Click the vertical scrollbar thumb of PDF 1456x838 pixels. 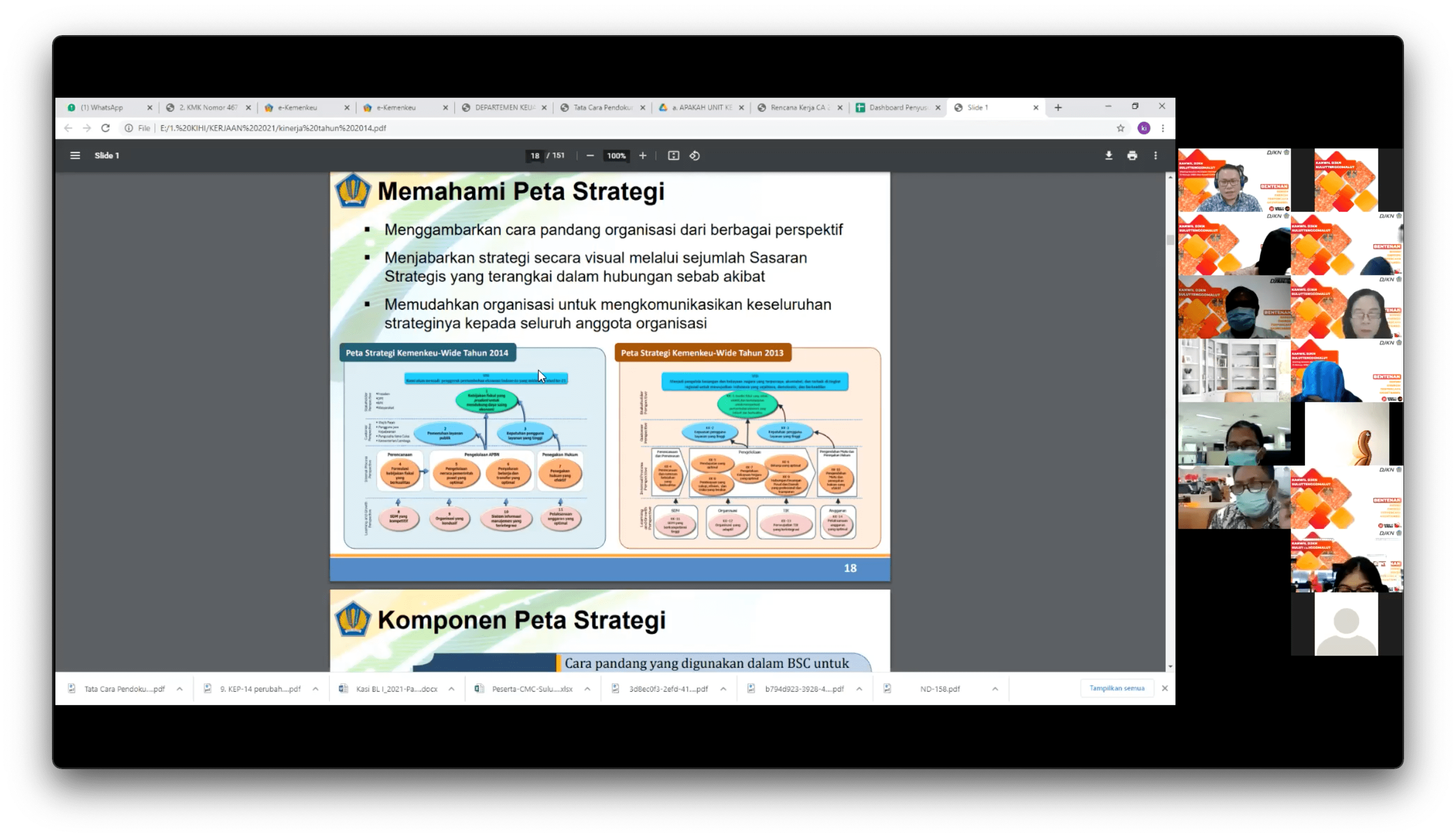[x=1170, y=240]
